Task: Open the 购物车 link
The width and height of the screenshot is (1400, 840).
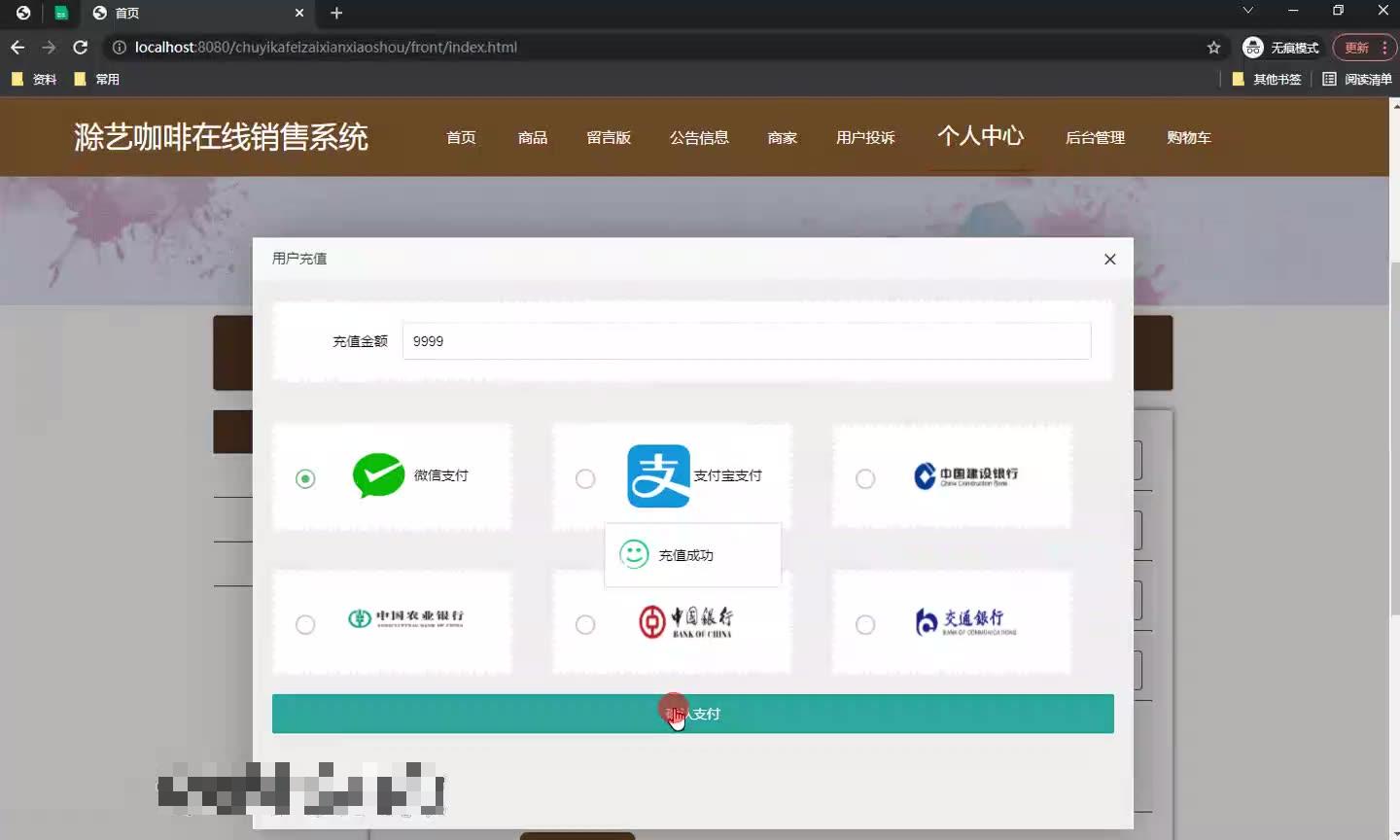Action: coord(1189,137)
